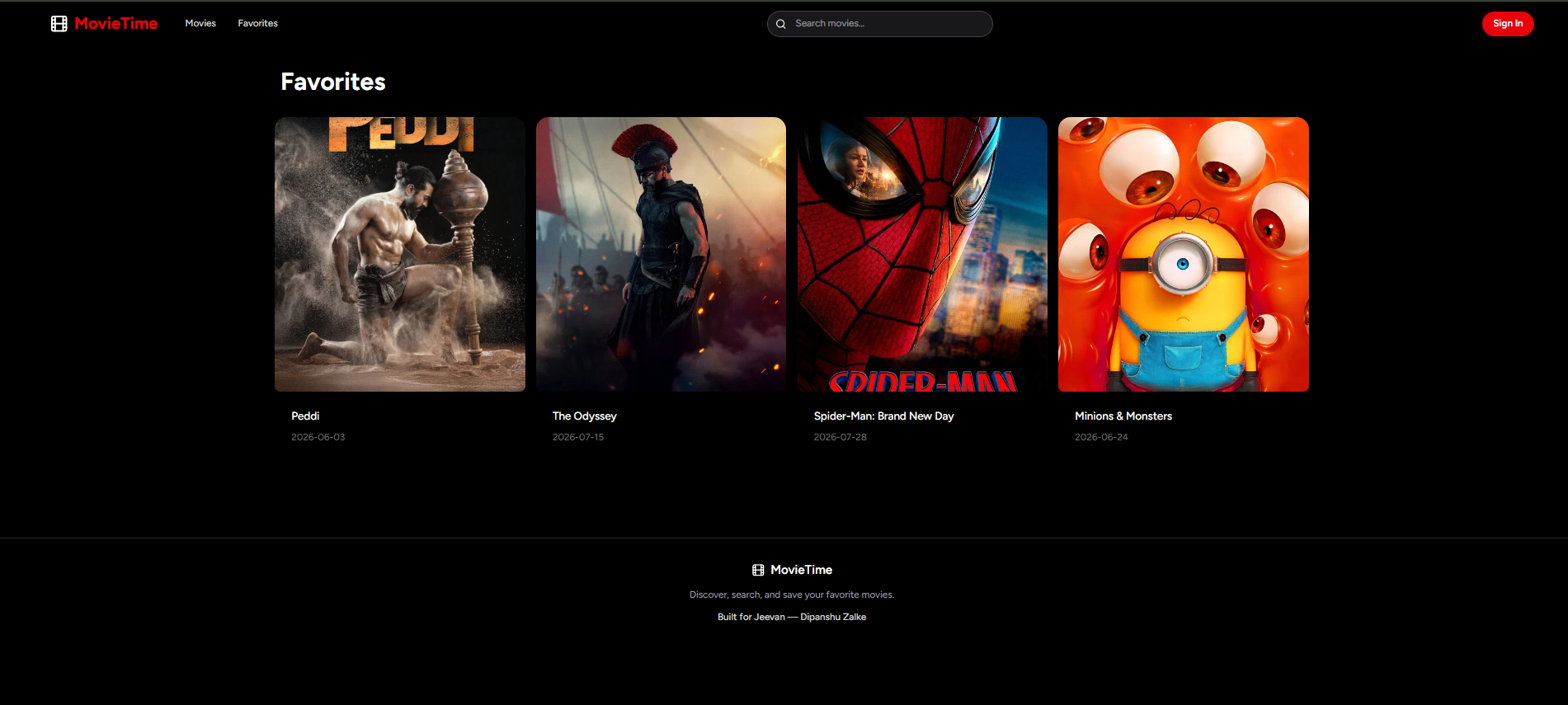1568x705 pixels.
Task: Open the Minions & Monsters poster
Action: click(x=1184, y=254)
